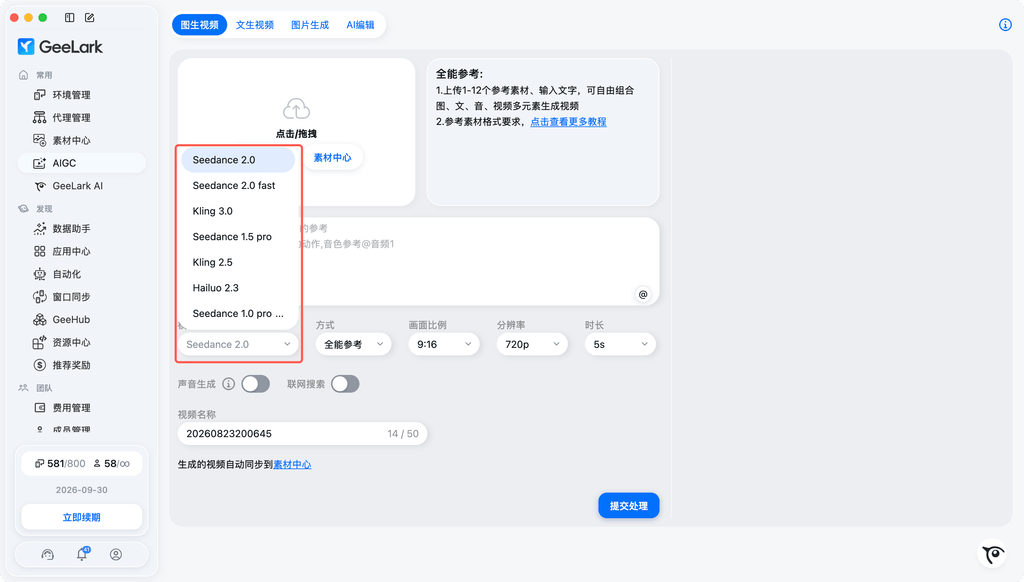Screen dimensions: 1024x582
Task: Click the 素材中心 button under upload area
Action: 332,157
